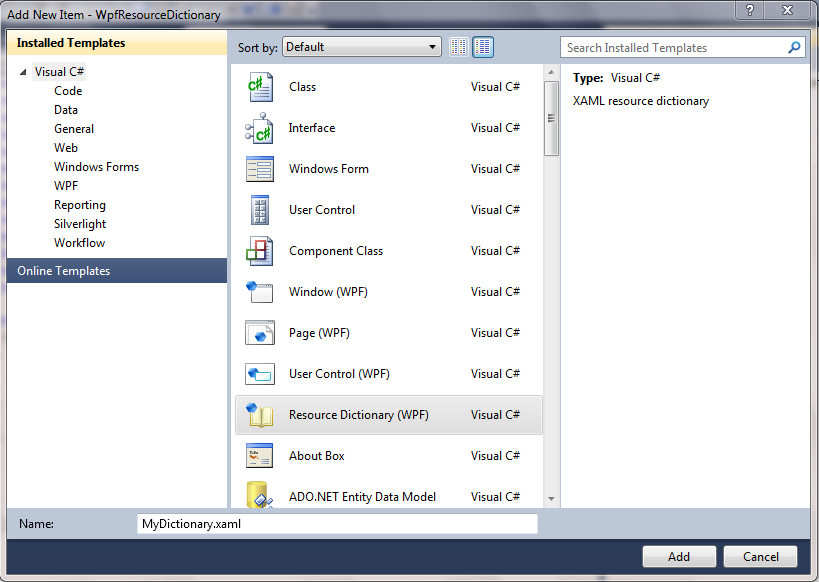Select the Reporting category
819x582 pixels.
[x=80, y=205]
